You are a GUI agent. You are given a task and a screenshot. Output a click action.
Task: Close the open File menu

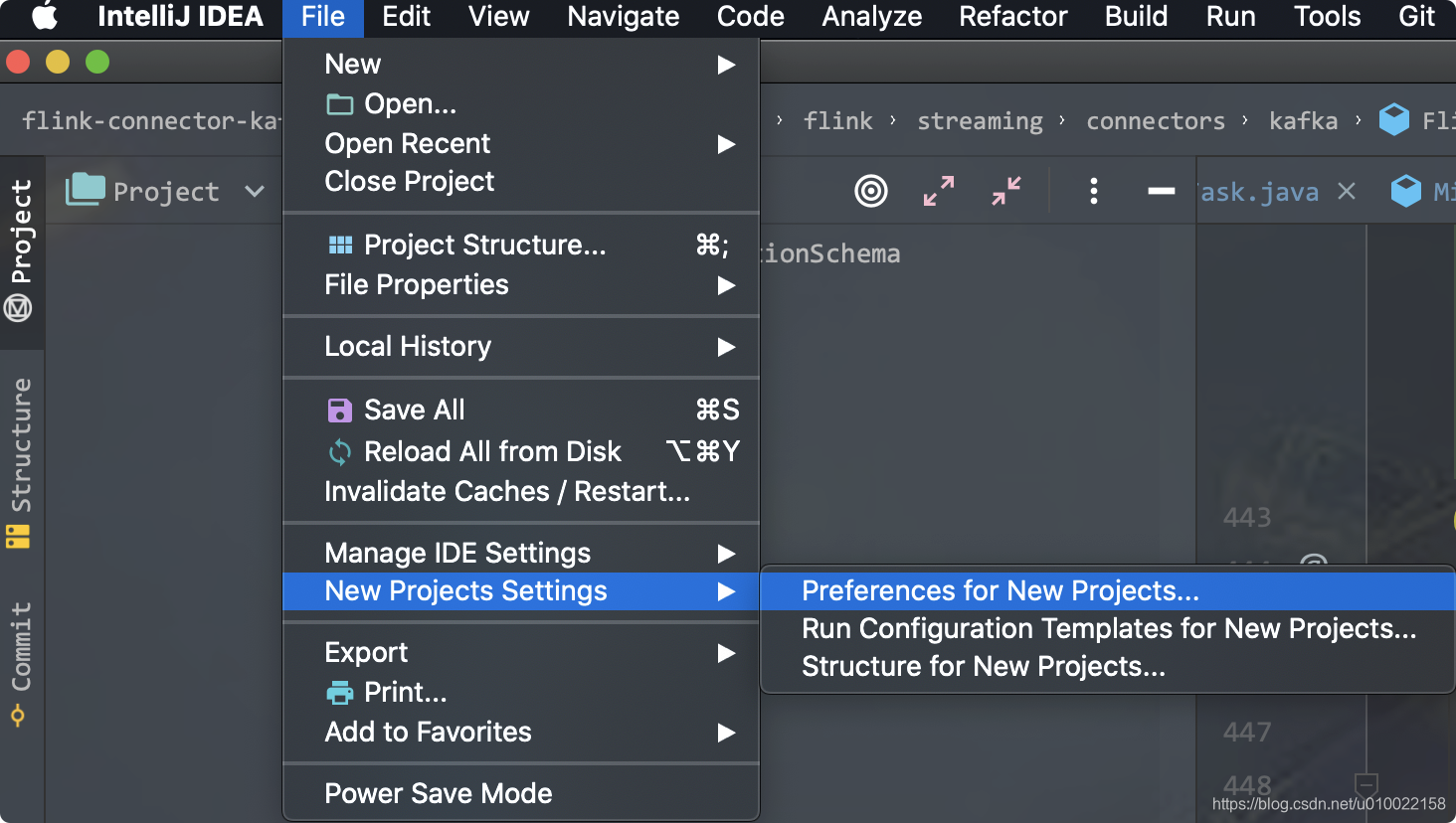click(x=323, y=17)
